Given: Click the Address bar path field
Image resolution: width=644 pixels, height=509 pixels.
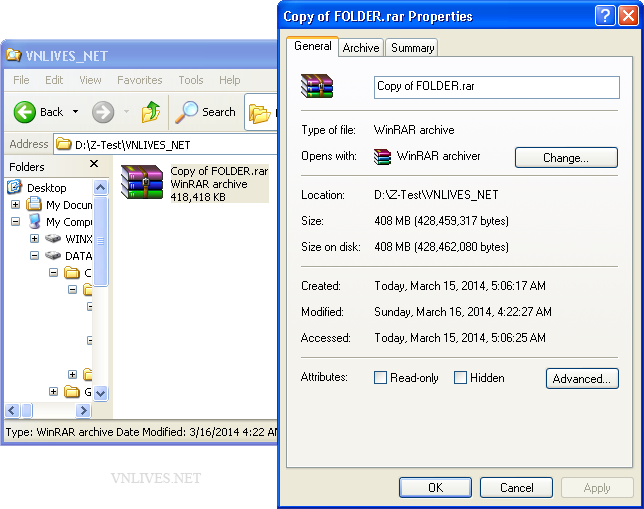Looking at the screenshot, I should click(x=166, y=144).
